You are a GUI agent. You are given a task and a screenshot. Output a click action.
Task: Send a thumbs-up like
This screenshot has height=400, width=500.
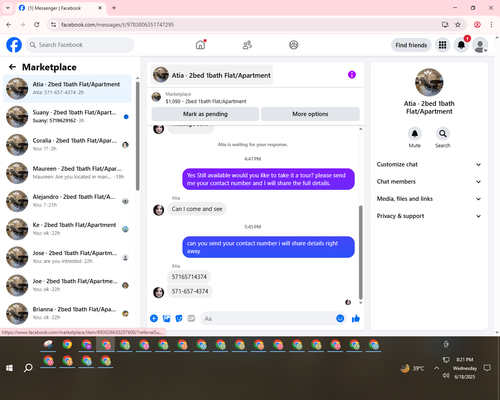[x=356, y=318]
